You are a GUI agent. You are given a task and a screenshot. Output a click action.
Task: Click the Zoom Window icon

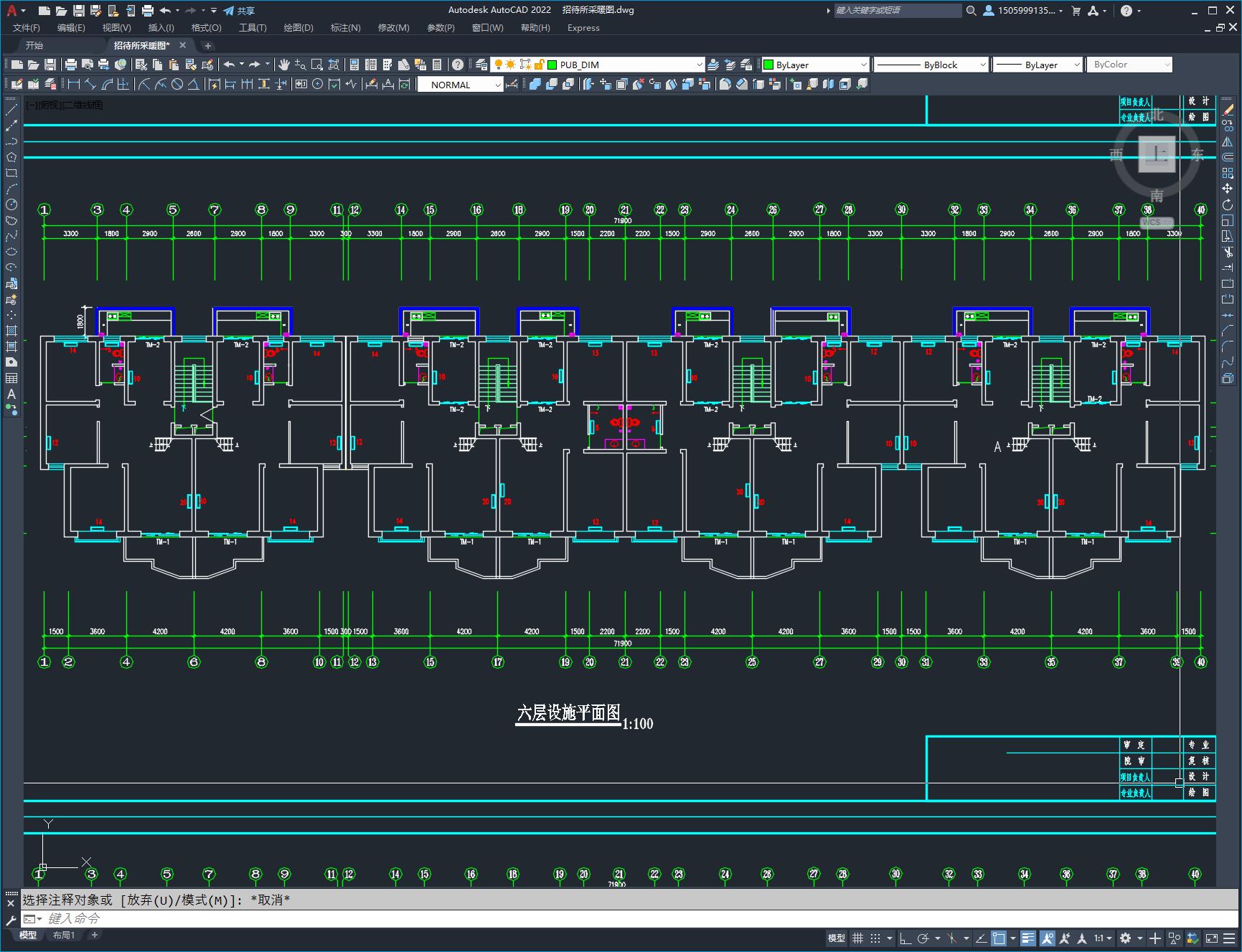coord(316,65)
